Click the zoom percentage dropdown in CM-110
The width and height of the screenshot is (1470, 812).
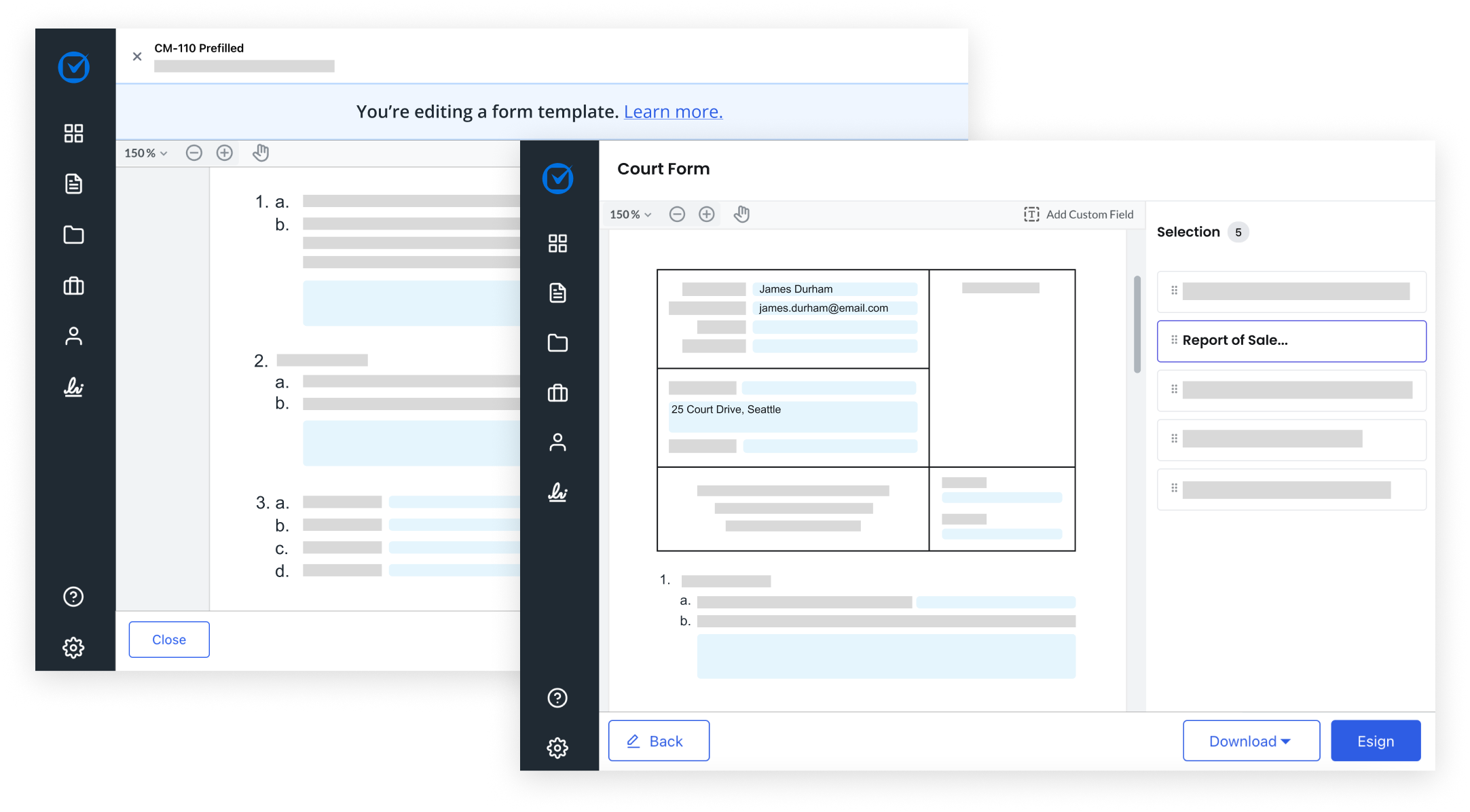(144, 153)
